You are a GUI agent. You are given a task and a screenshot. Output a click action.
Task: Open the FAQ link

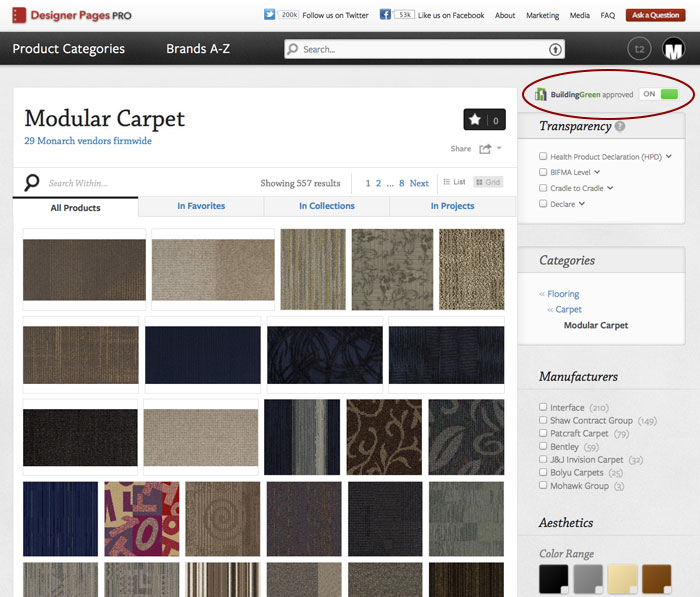tap(608, 15)
